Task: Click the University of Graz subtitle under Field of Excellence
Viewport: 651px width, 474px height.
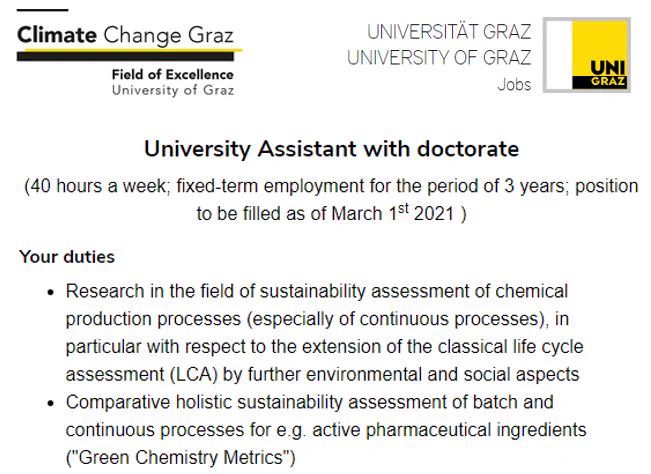Action: point(173,90)
